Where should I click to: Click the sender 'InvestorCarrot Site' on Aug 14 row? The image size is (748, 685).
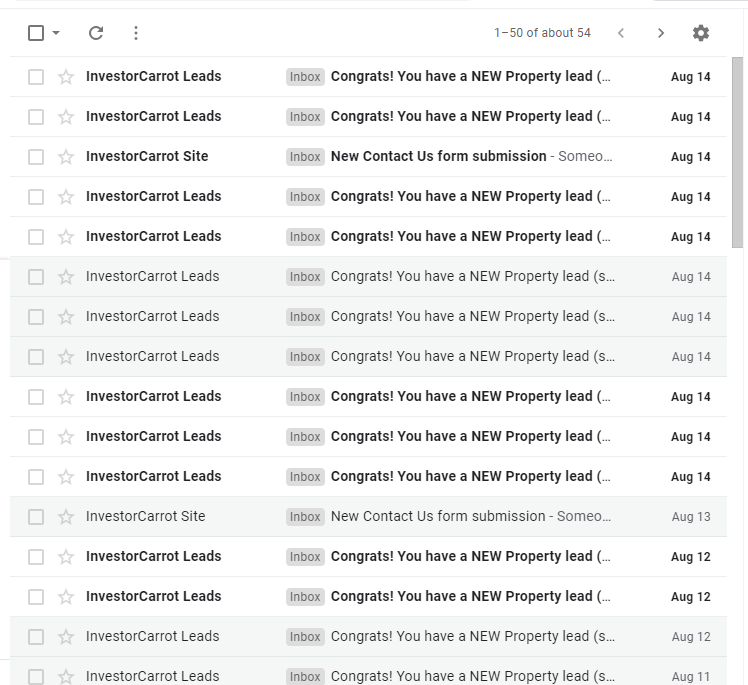coord(147,156)
